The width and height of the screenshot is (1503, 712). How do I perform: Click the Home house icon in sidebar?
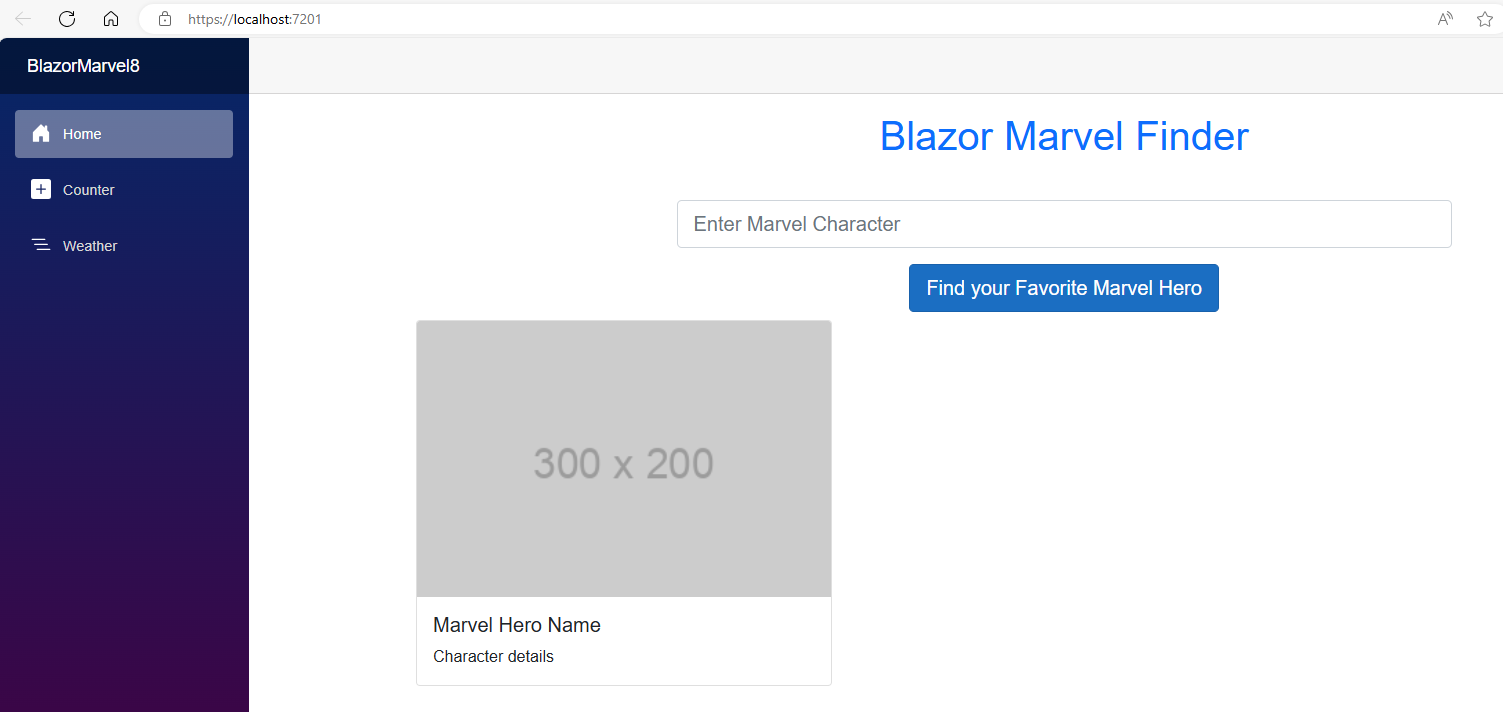click(x=41, y=134)
